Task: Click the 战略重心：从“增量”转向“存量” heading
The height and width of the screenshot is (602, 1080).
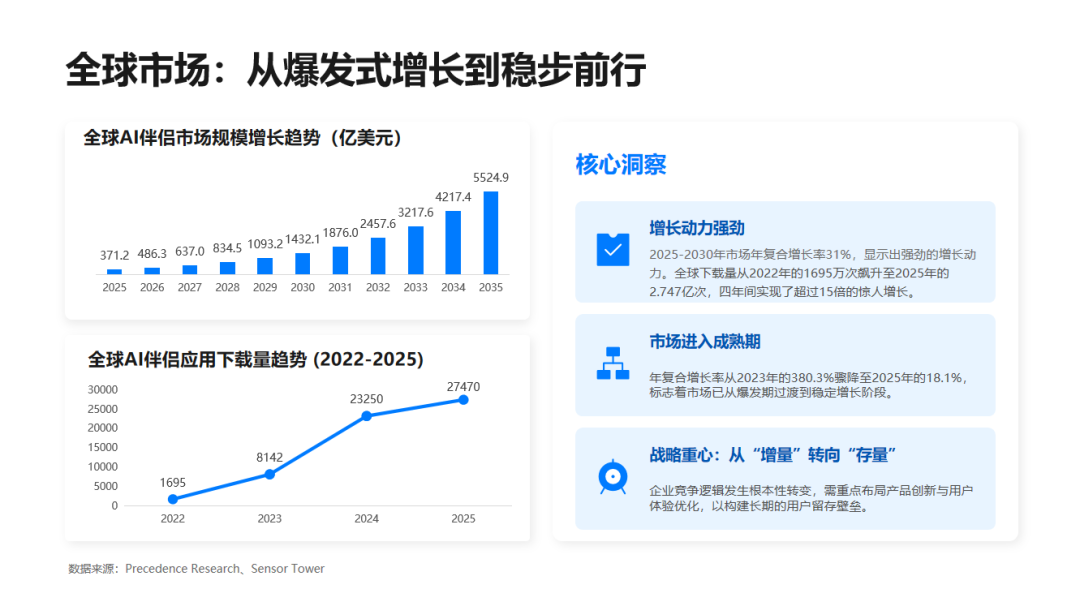Action: coord(772,455)
